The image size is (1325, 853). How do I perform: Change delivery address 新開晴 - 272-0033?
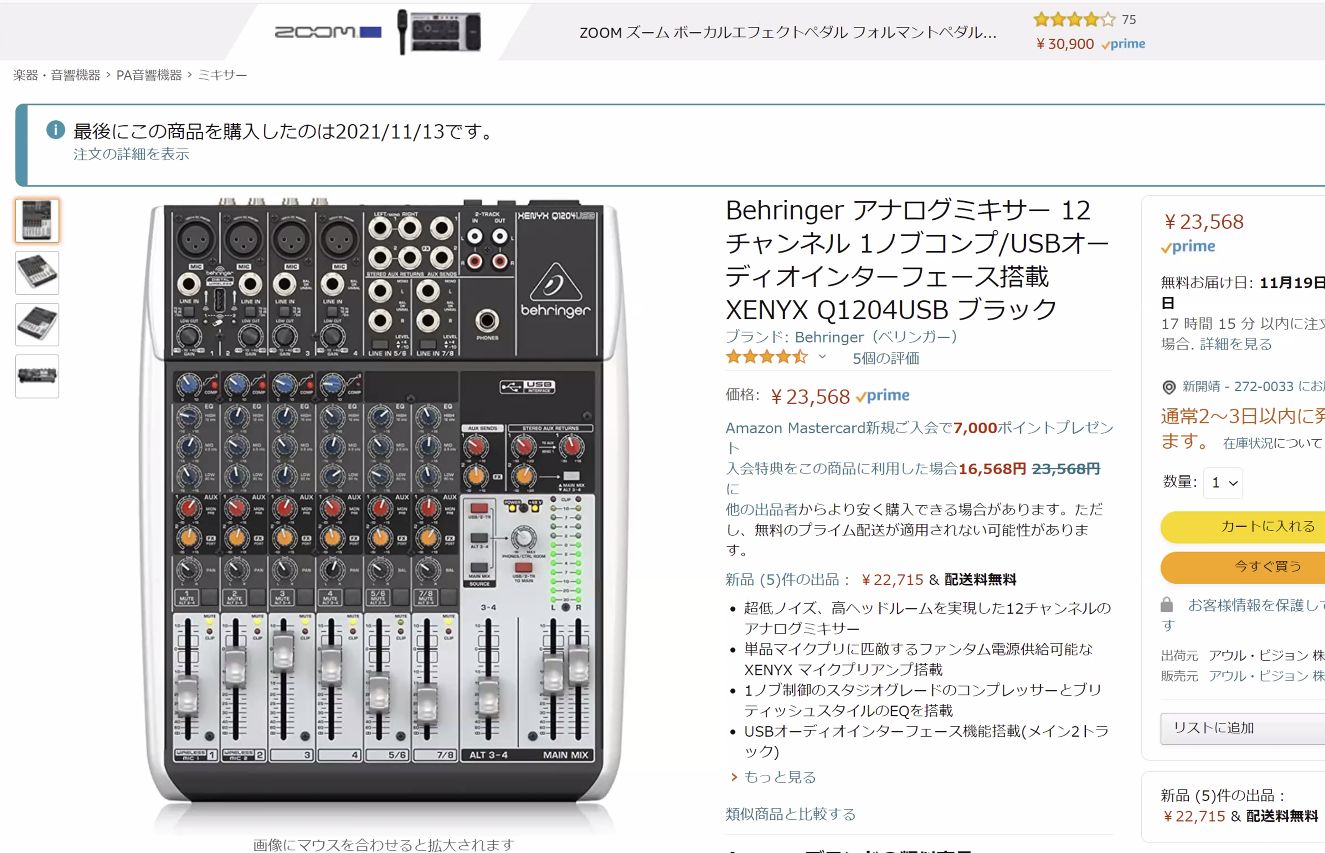click(x=1252, y=387)
